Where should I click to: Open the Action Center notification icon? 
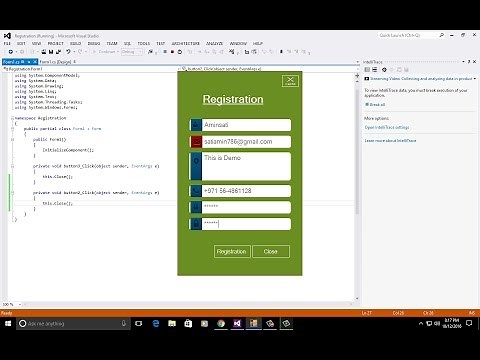coord(469,323)
